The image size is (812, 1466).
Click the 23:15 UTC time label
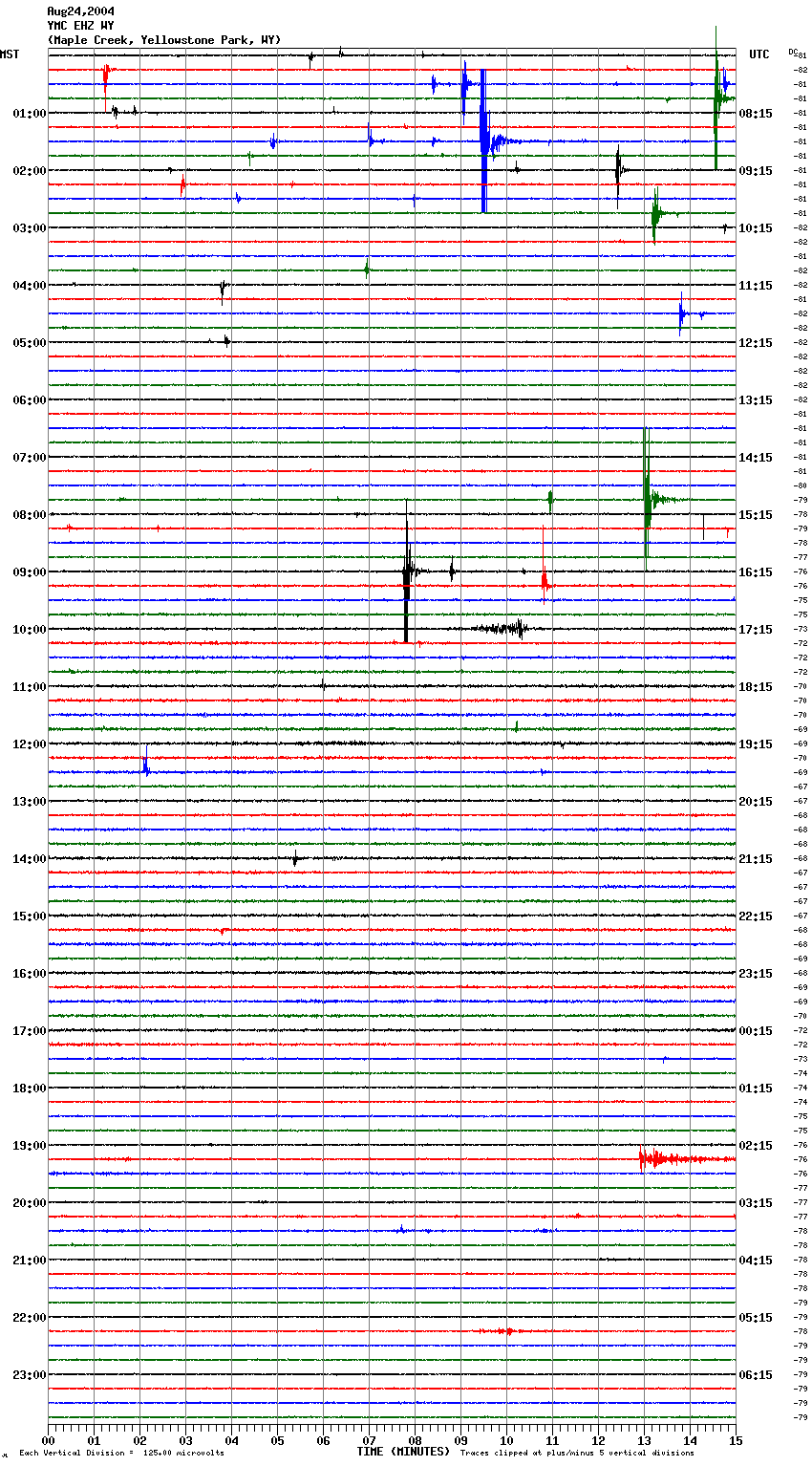click(x=756, y=974)
